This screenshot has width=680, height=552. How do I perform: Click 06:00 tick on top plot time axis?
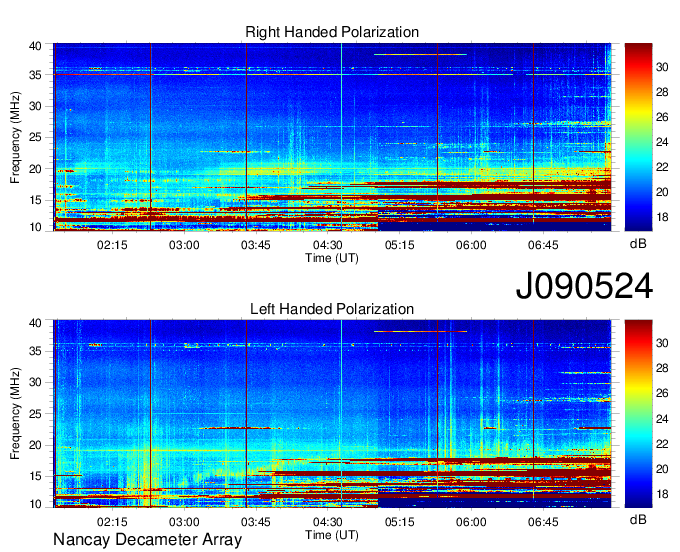471,245
